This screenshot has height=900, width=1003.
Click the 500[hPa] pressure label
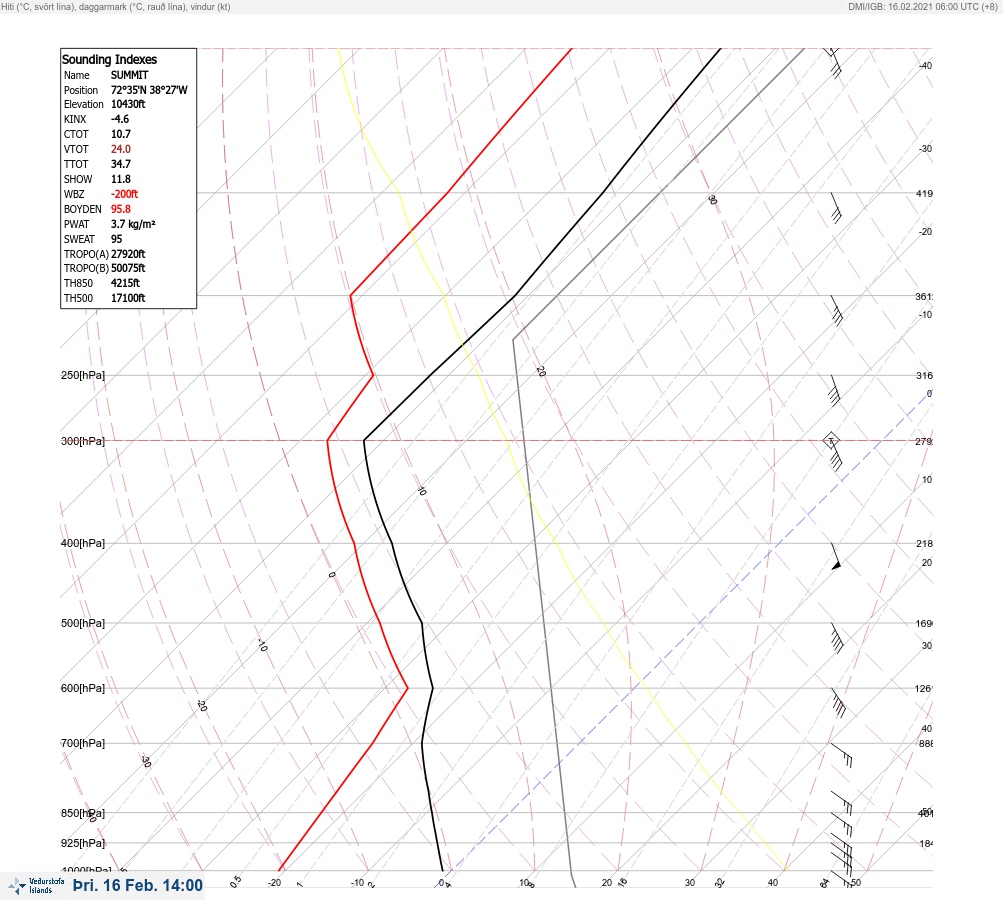pyautogui.click(x=83, y=623)
